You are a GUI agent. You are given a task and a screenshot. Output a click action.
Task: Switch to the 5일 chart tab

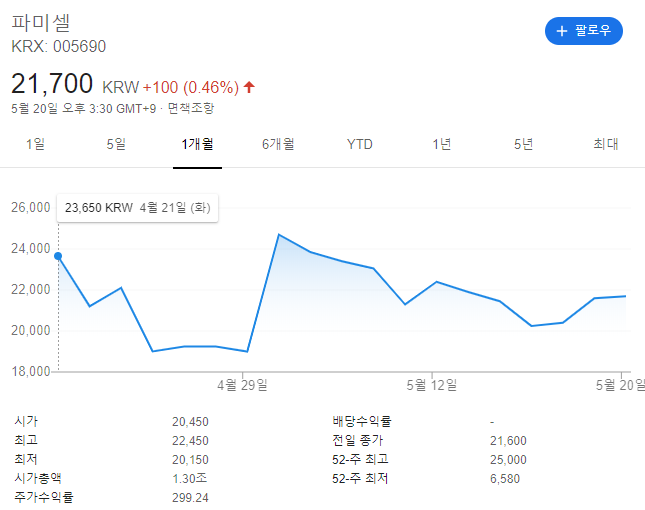pyautogui.click(x=116, y=144)
